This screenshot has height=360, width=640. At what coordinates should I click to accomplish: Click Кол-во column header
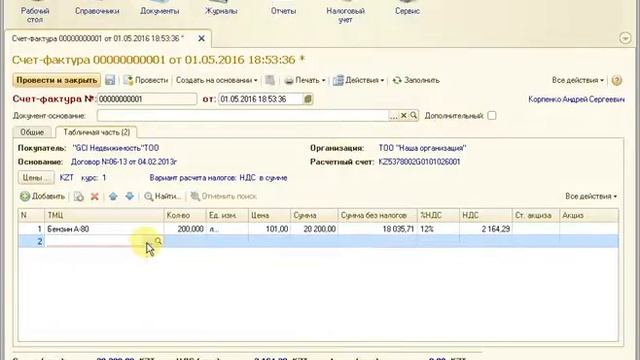tap(184, 215)
